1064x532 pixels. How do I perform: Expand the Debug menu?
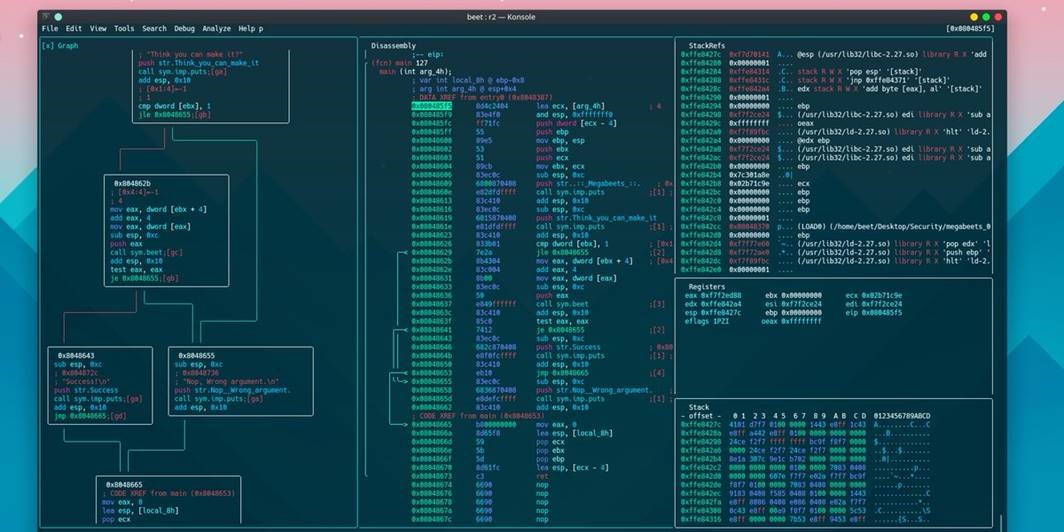[184, 29]
